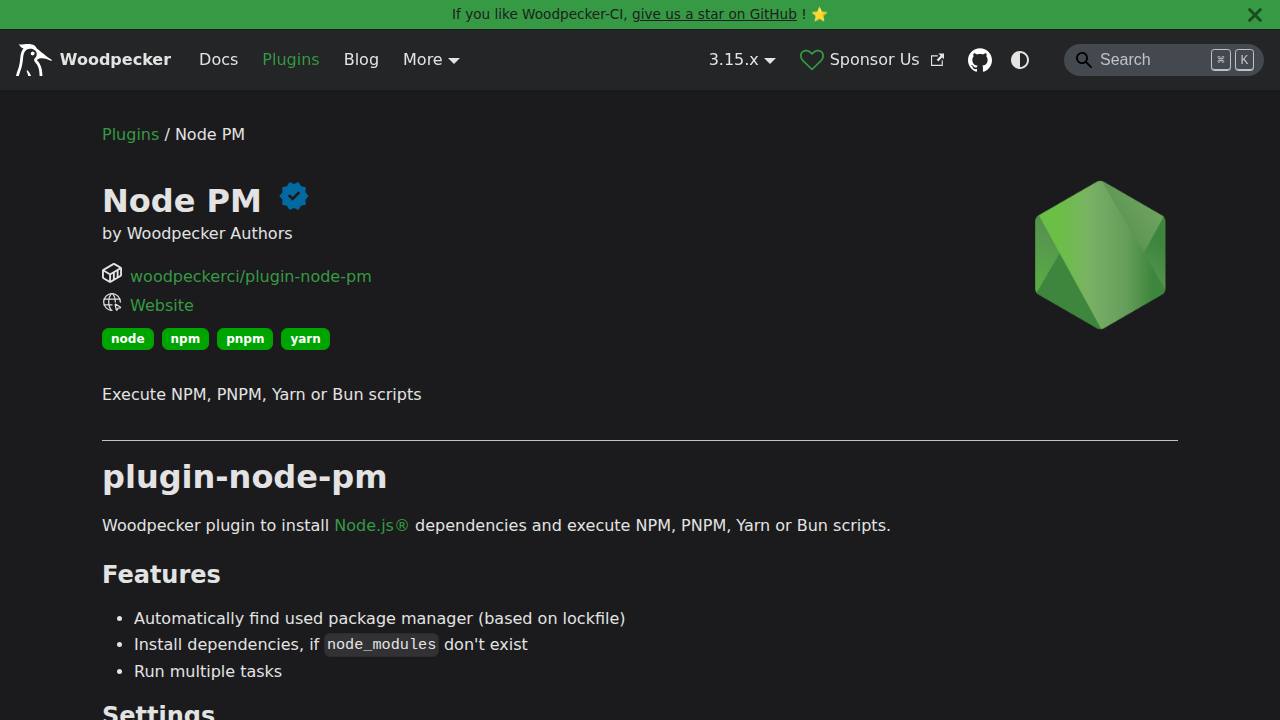Expand the More dropdown menu
The image size is (1280, 720).
point(431,60)
